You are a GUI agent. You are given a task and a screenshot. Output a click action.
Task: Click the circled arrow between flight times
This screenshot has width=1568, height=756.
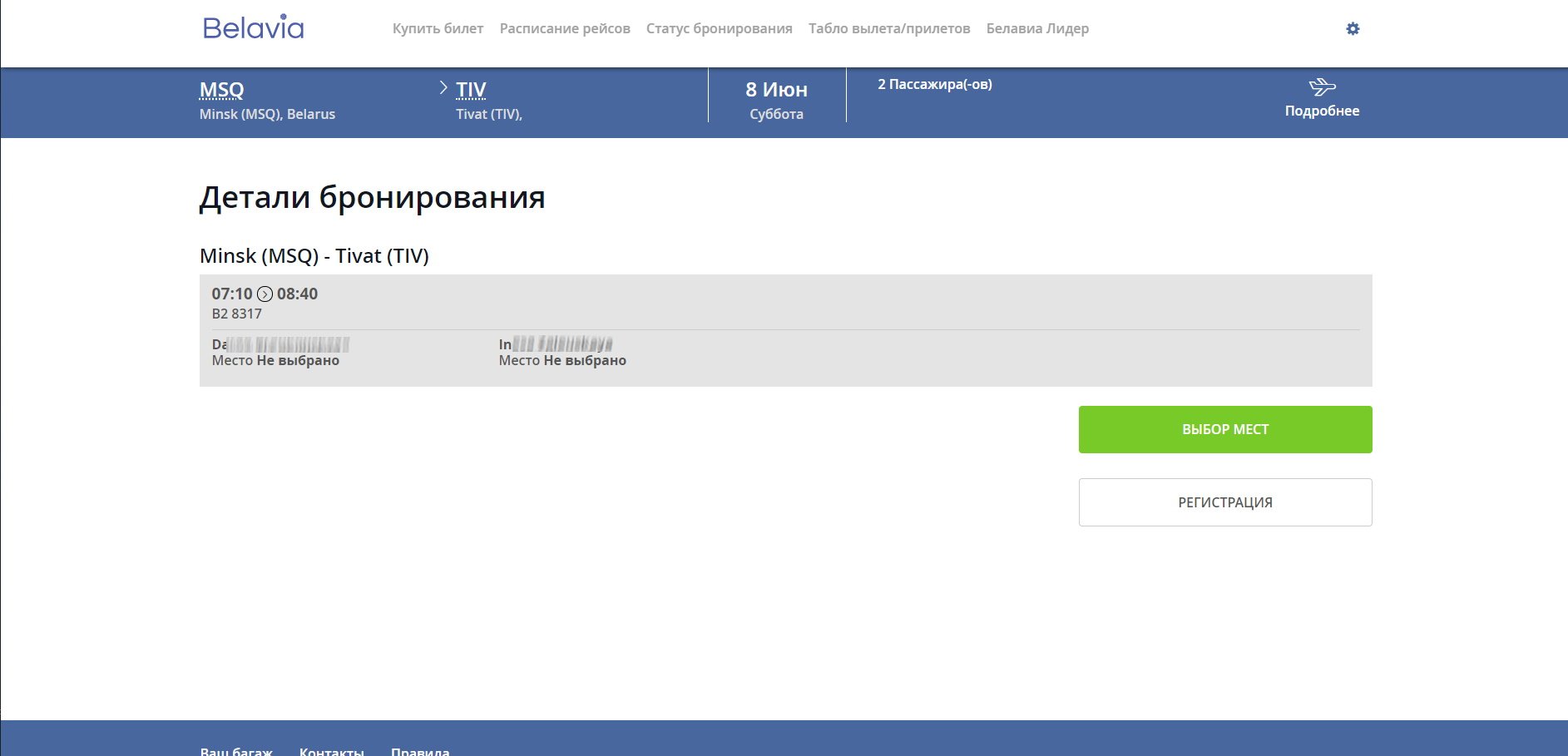(265, 294)
